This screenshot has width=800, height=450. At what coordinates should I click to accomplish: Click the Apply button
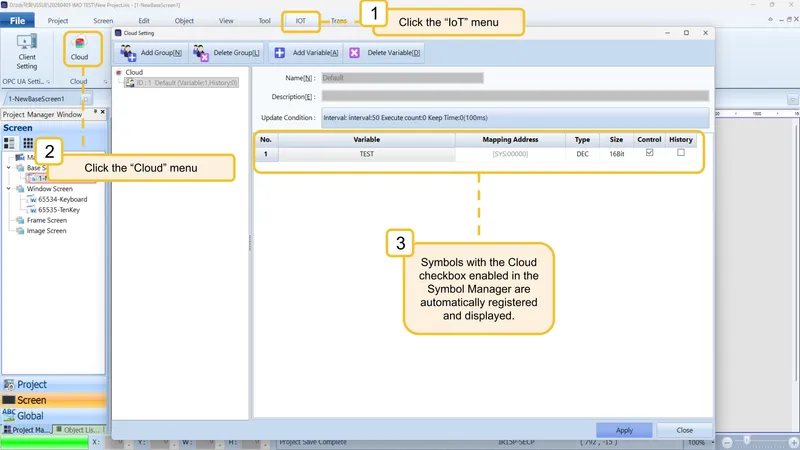point(624,430)
